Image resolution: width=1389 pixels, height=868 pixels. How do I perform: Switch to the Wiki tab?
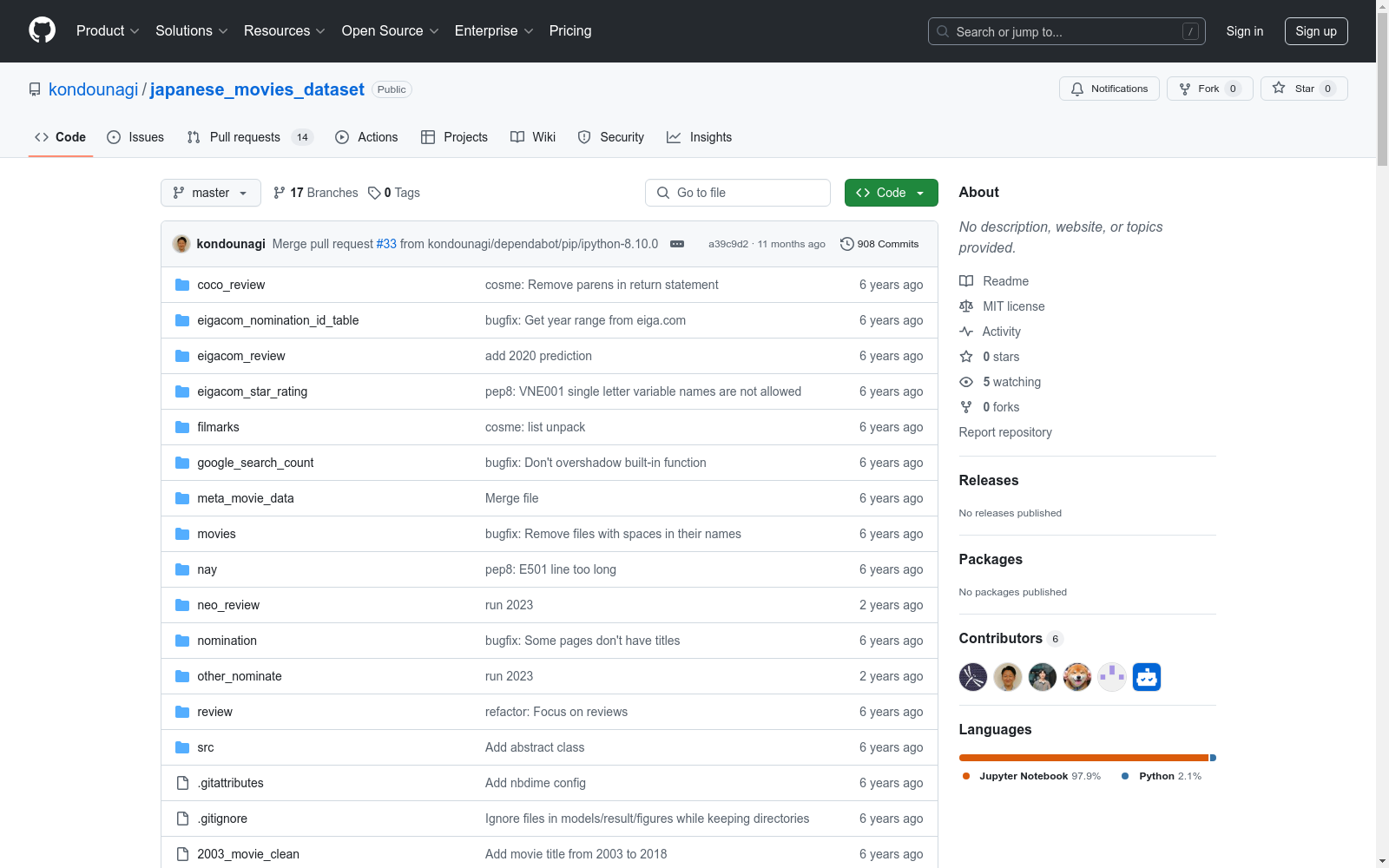click(533, 137)
